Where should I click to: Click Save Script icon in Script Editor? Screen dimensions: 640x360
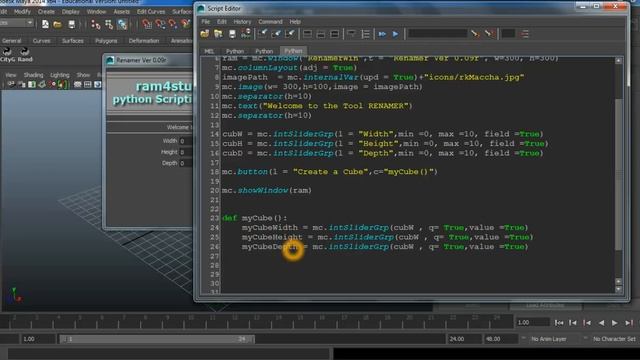(x=232, y=34)
